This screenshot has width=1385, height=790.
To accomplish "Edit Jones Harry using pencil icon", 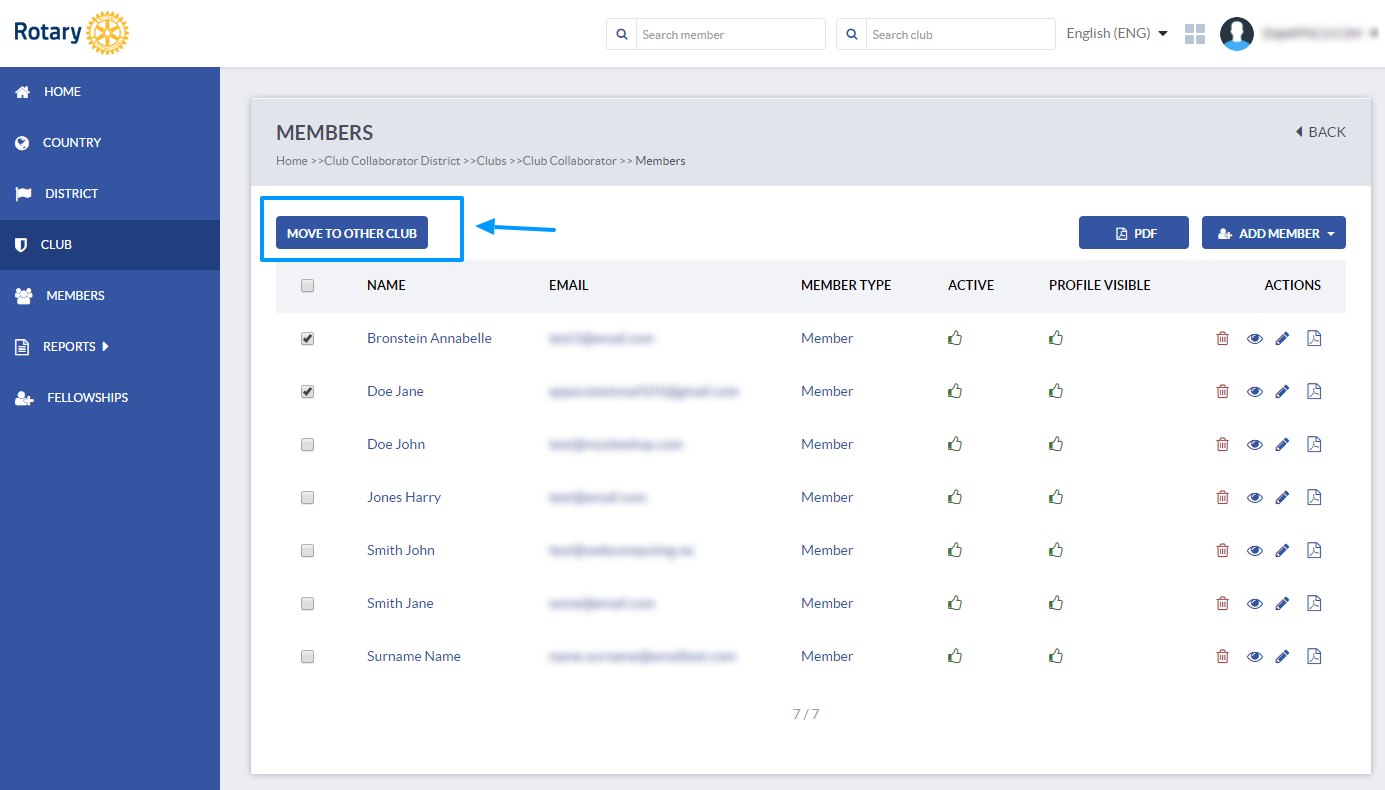I will click(1283, 497).
